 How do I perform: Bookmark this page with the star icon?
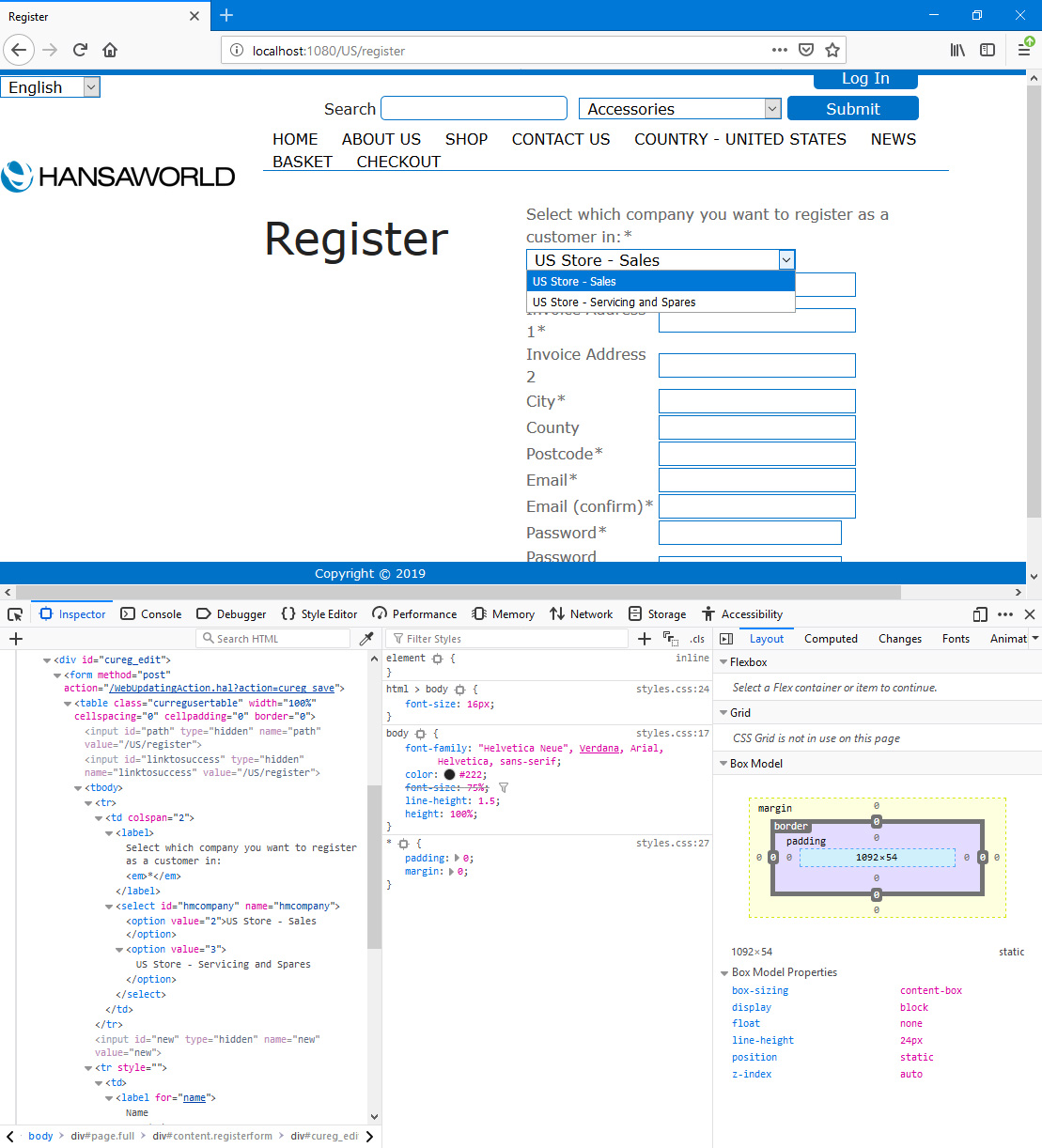[x=832, y=50]
